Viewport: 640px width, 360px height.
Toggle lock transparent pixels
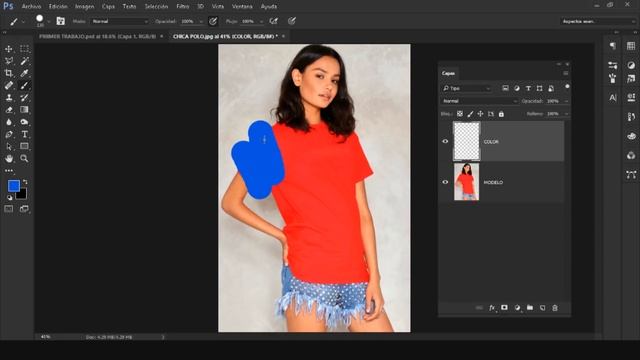pyautogui.click(x=460, y=114)
